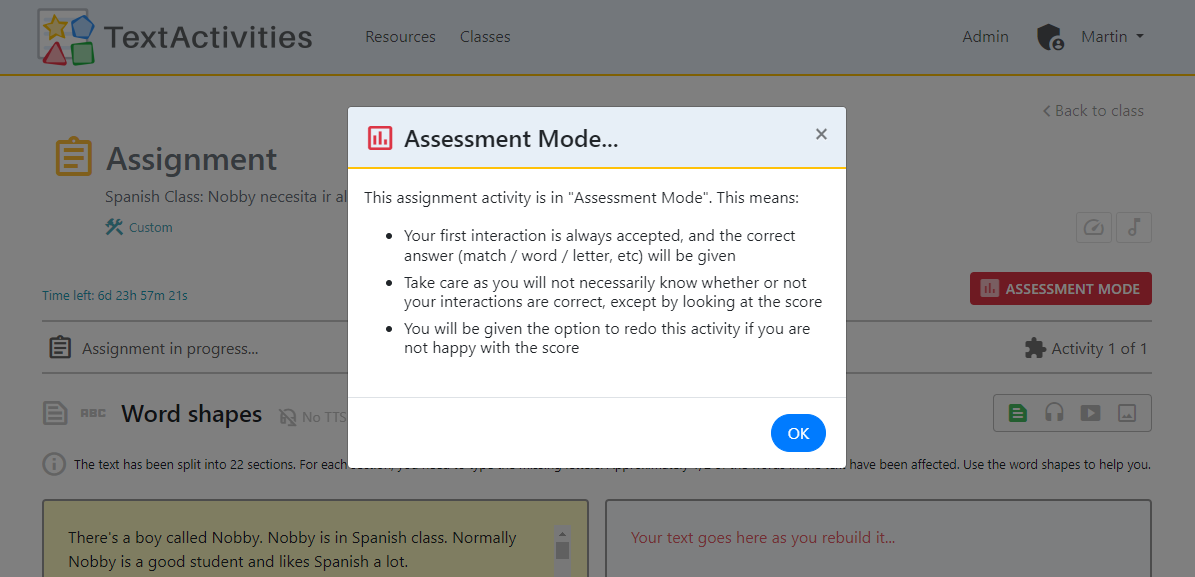Click the speedometer gauge icon button

point(1094,228)
